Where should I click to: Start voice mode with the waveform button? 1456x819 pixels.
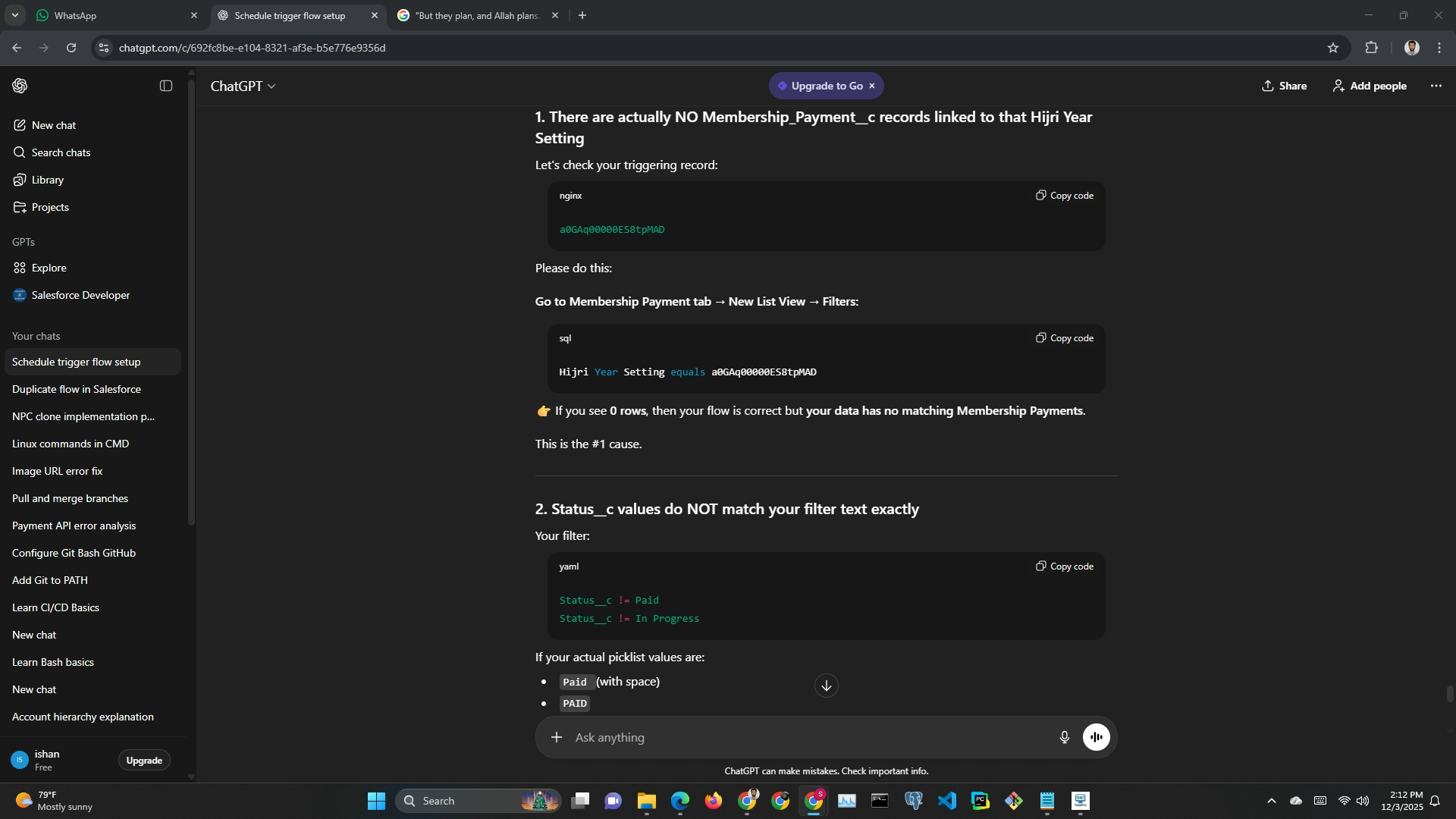[x=1096, y=737]
